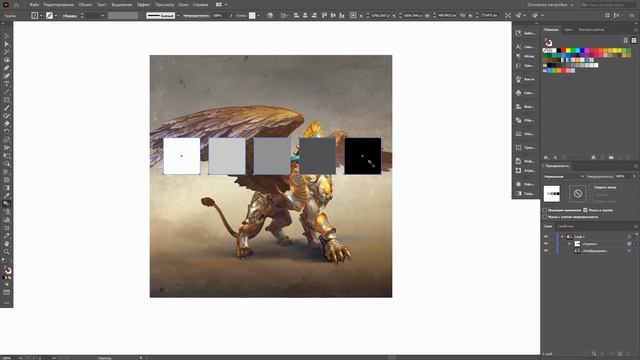Expand the Группа sublayer
The width and height of the screenshot is (640, 360).
coord(569,244)
